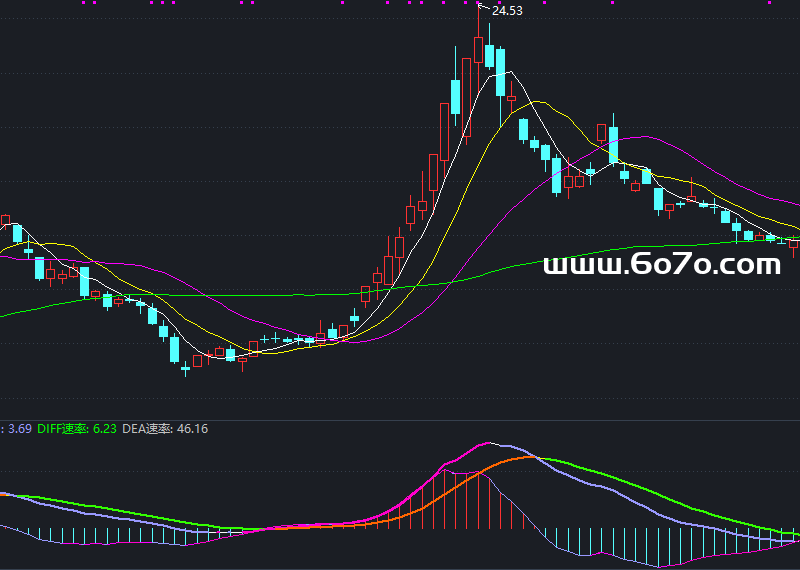Select the red candlestick at the 24.53 high
The height and width of the screenshot is (570, 800).
click(479, 49)
